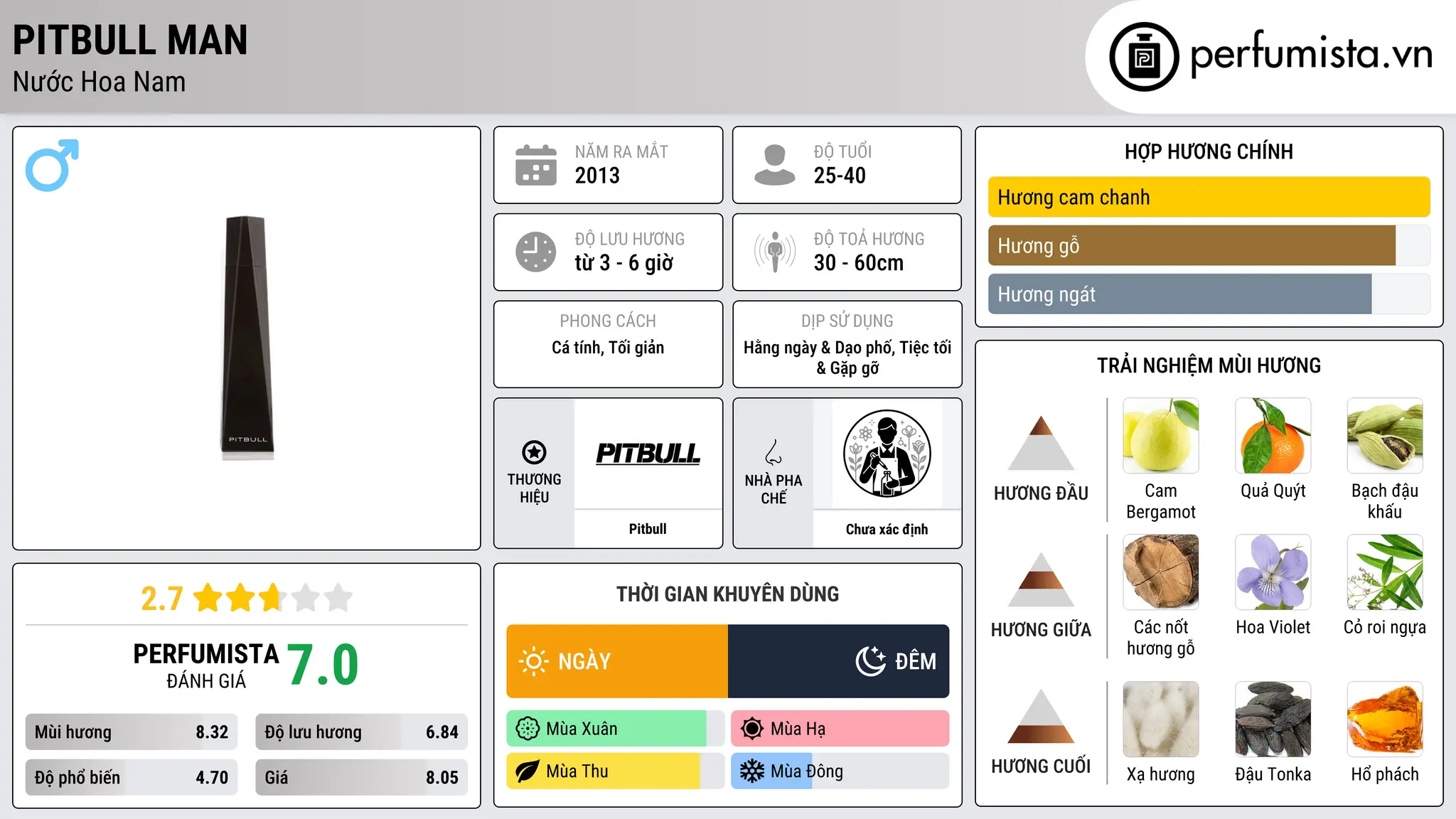The image size is (1456, 819).
Task: Click the Các nốt hương gỗ note image
Action: pos(1161,572)
